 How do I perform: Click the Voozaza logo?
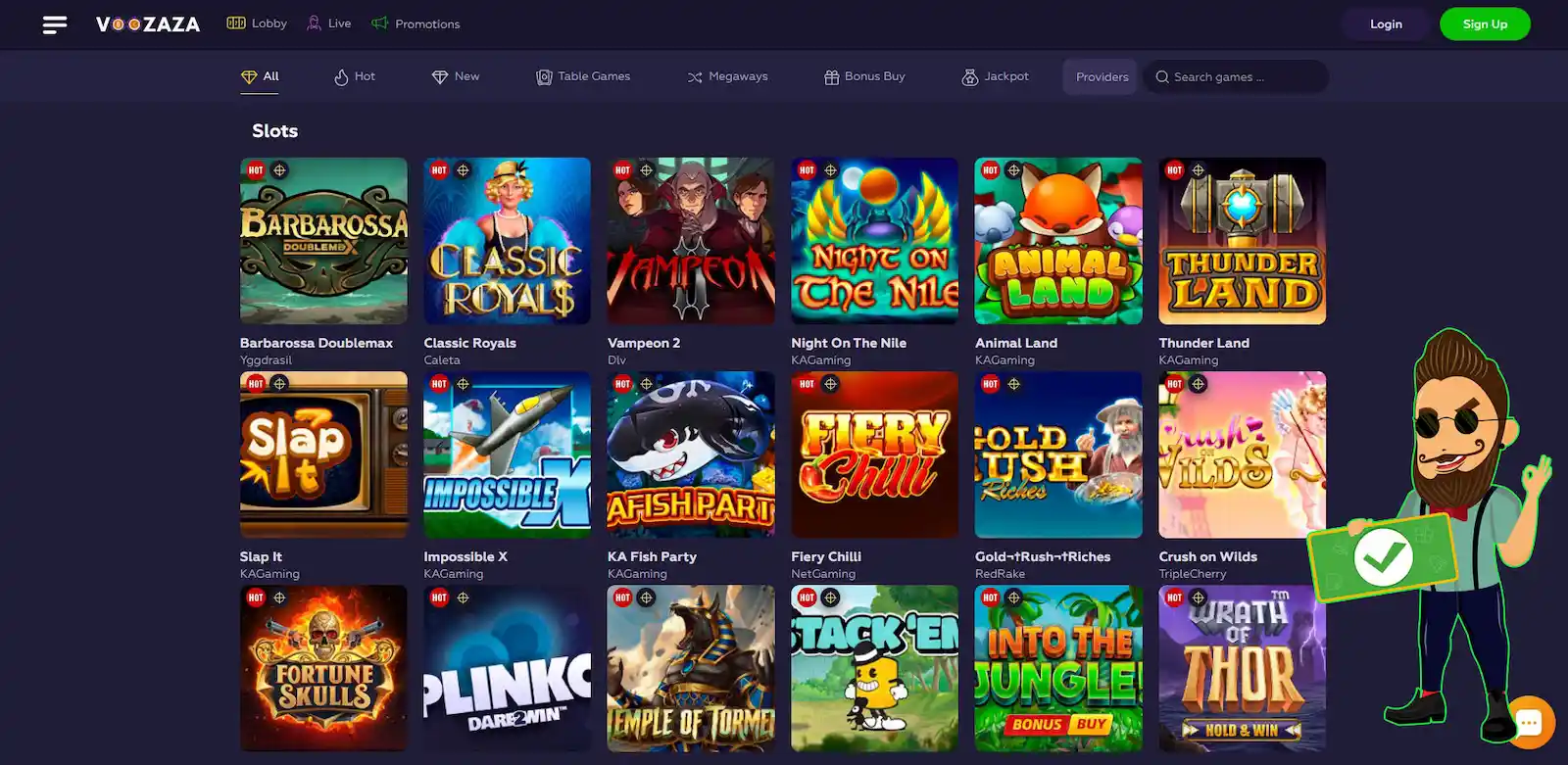click(x=148, y=24)
